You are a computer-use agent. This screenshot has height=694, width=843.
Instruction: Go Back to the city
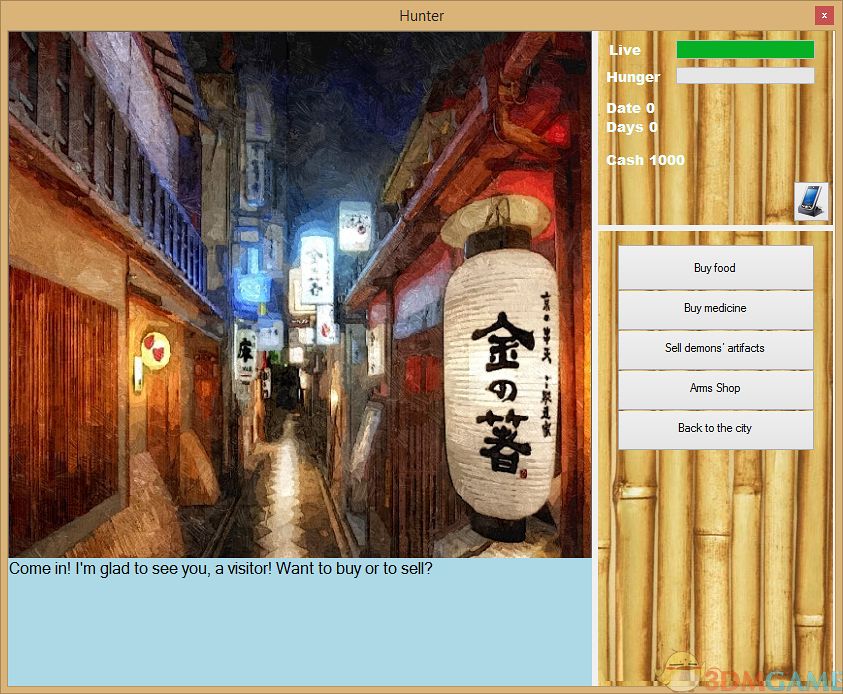click(715, 428)
